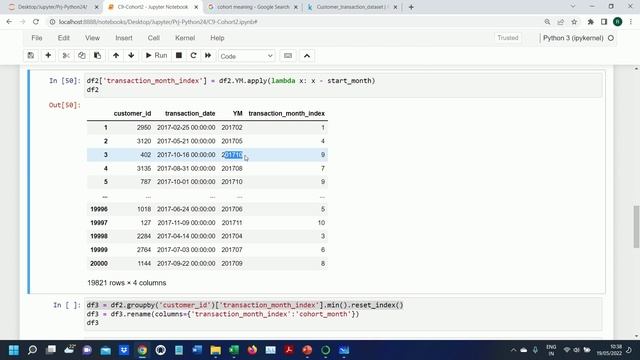640x360 pixels.
Task: Open the Insert menu
Action: pos(124,38)
